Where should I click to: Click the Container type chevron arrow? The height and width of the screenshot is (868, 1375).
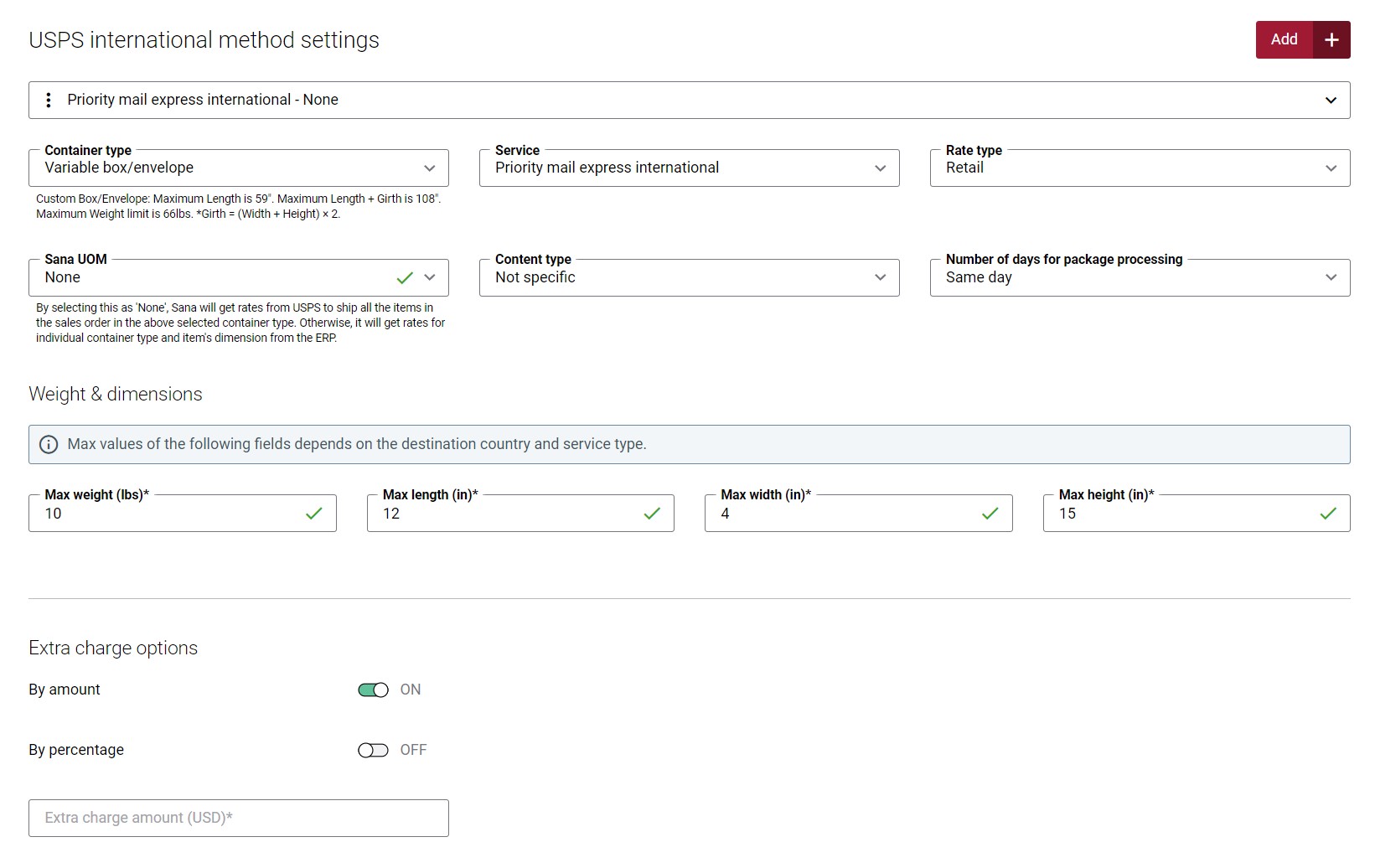coord(430,168)
